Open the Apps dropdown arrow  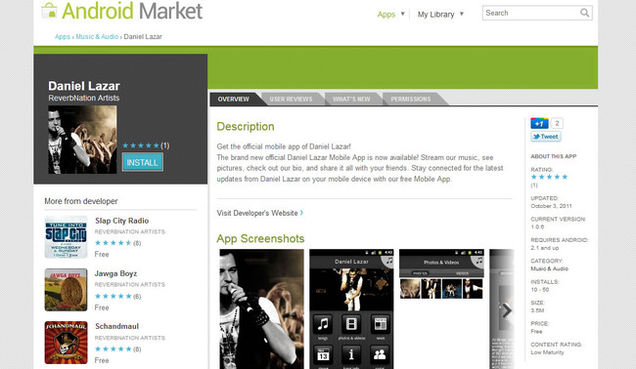(403, 13)
